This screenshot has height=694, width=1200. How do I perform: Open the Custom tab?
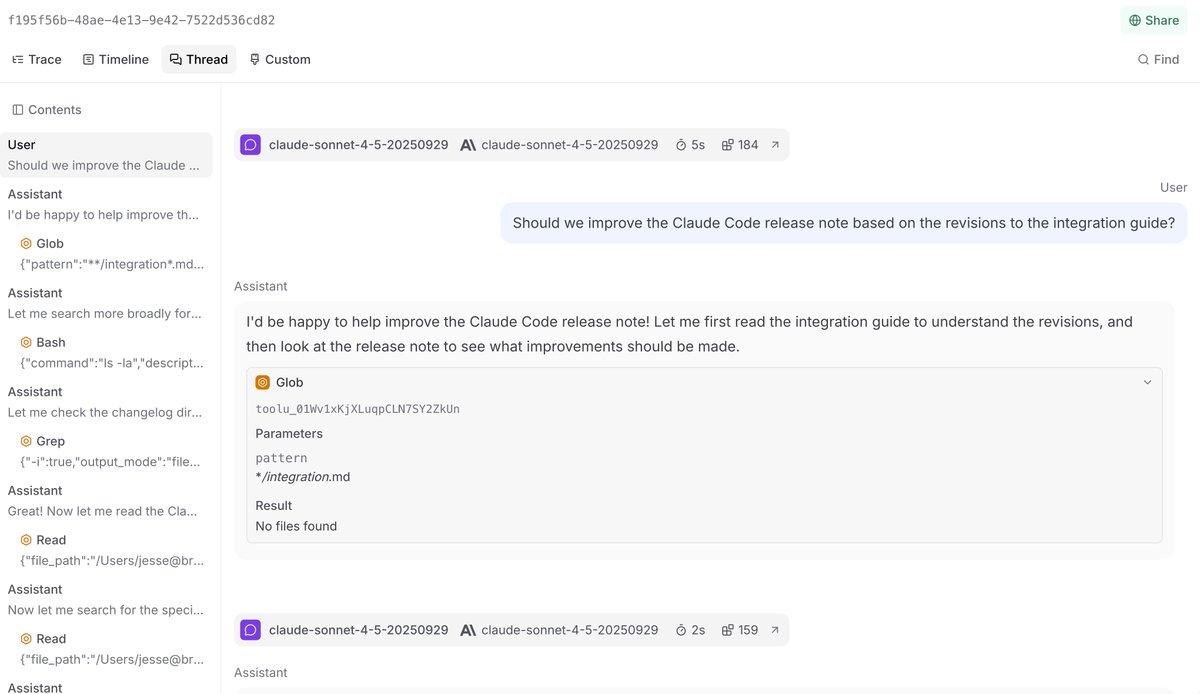point(280,59)
